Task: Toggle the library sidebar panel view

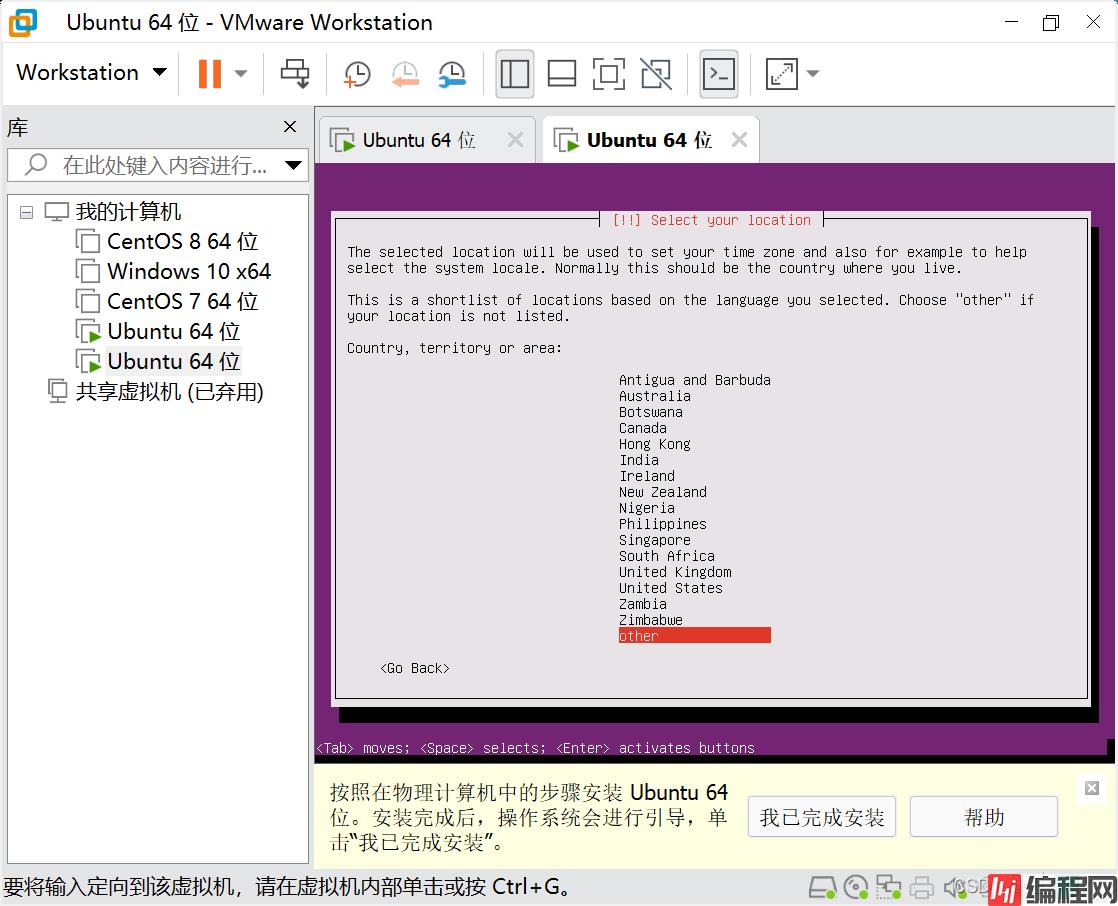Action: coord(515,73)
